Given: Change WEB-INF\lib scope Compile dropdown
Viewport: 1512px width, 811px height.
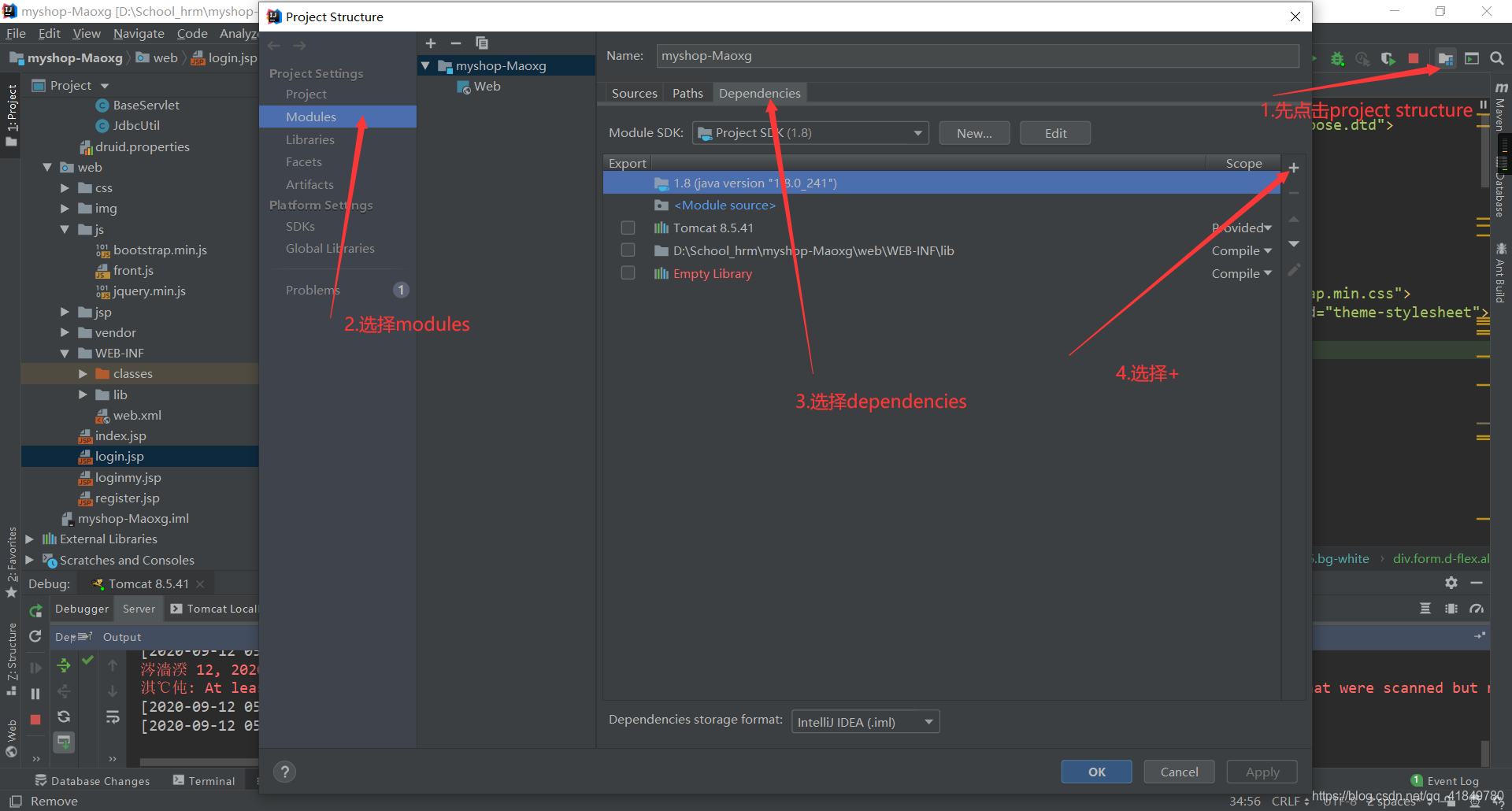Looking at the screenshot, I should click(x=1242, y=250).
